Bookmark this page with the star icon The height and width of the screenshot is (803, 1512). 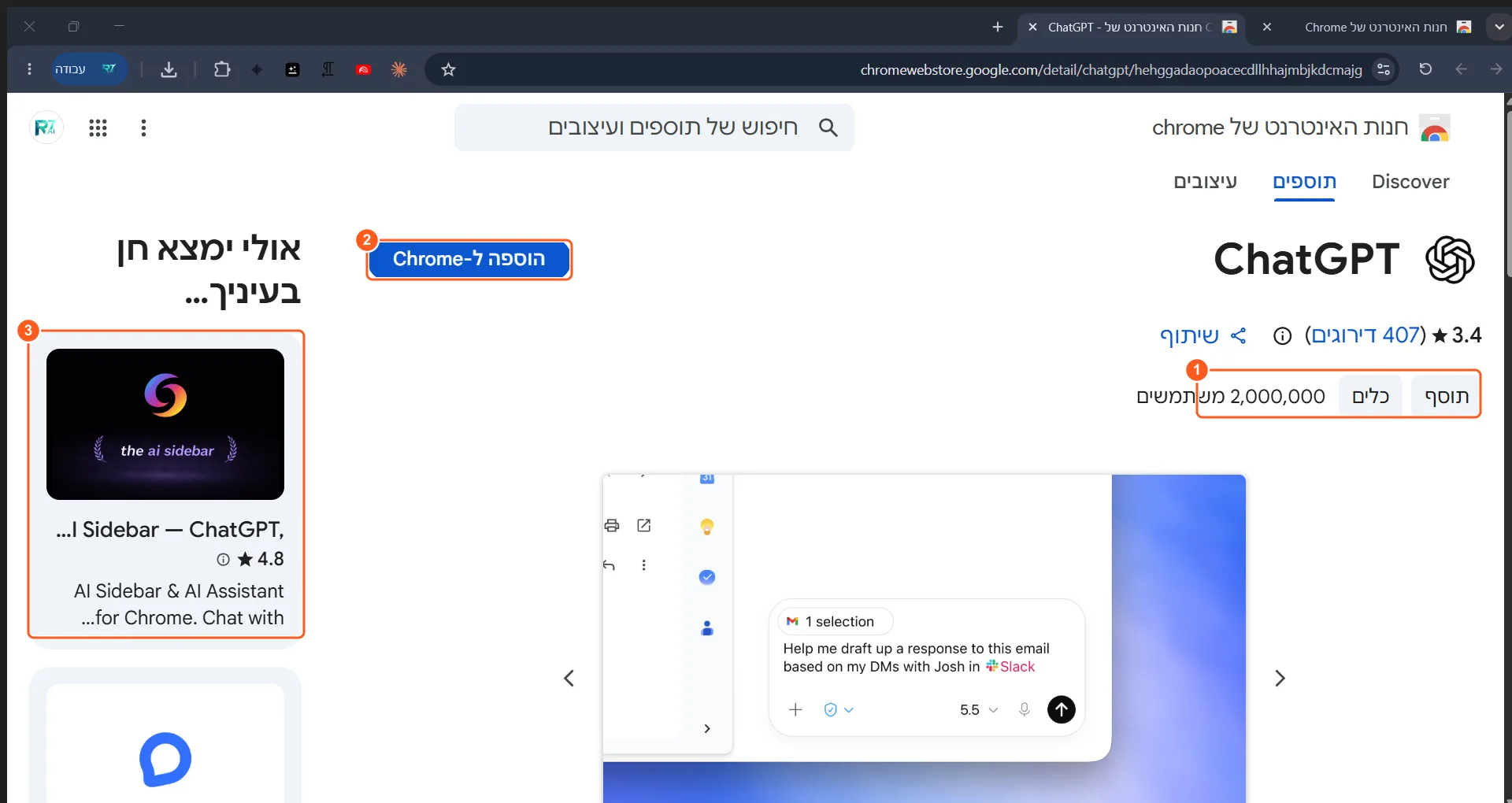[x=448, y=69]
